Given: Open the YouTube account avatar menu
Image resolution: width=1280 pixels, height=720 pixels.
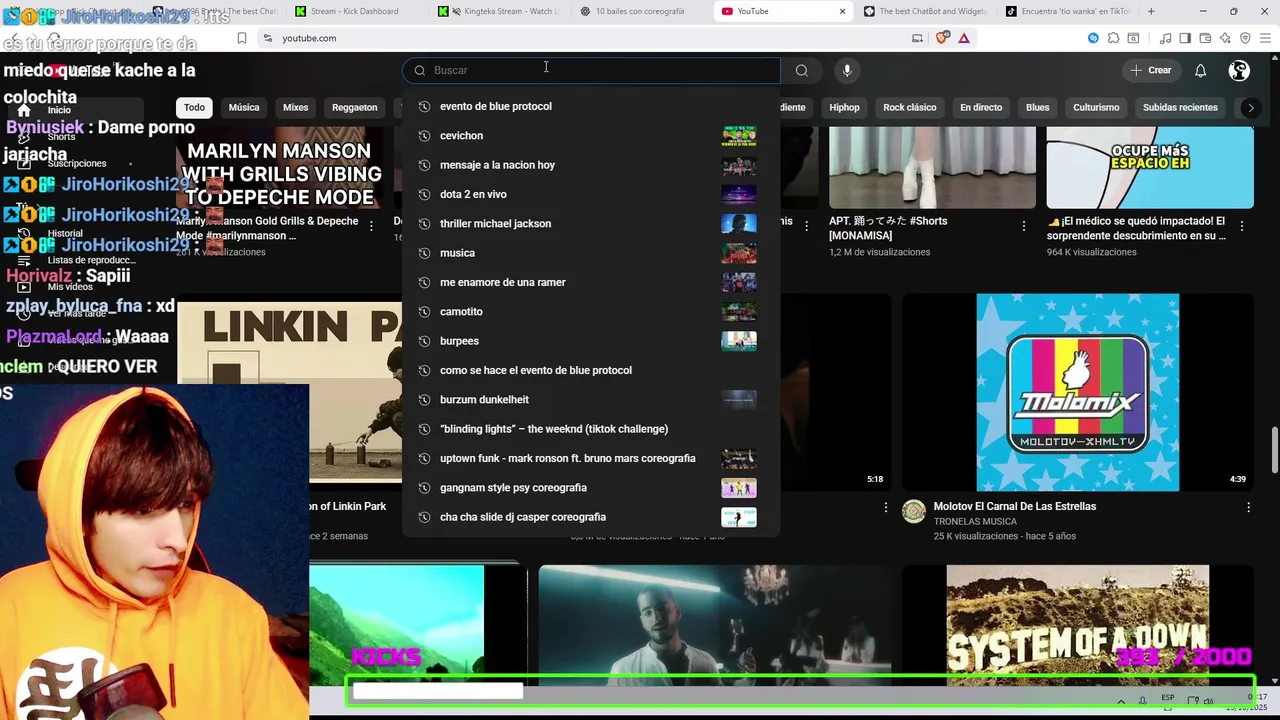Looking at the screenshot, I should click(1239, 70).
